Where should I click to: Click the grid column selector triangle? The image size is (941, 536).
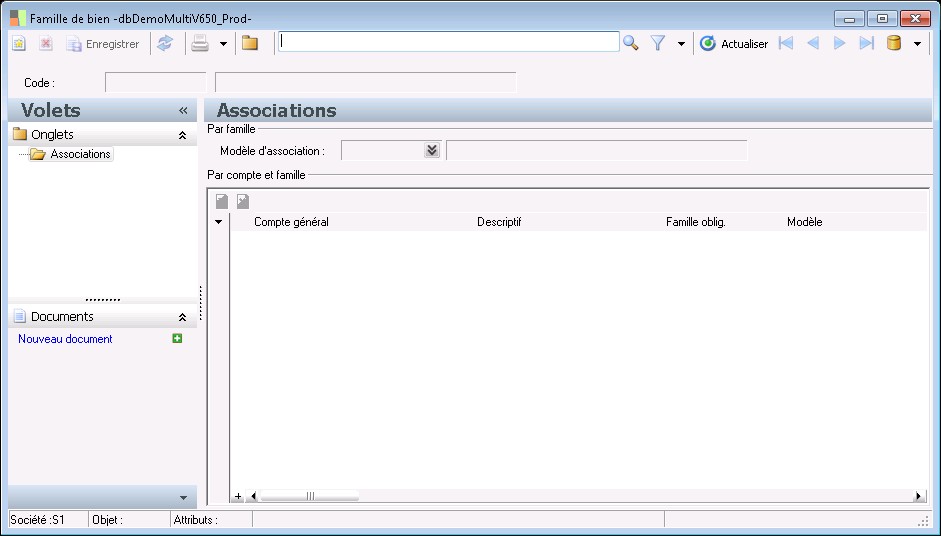(218, 222)
